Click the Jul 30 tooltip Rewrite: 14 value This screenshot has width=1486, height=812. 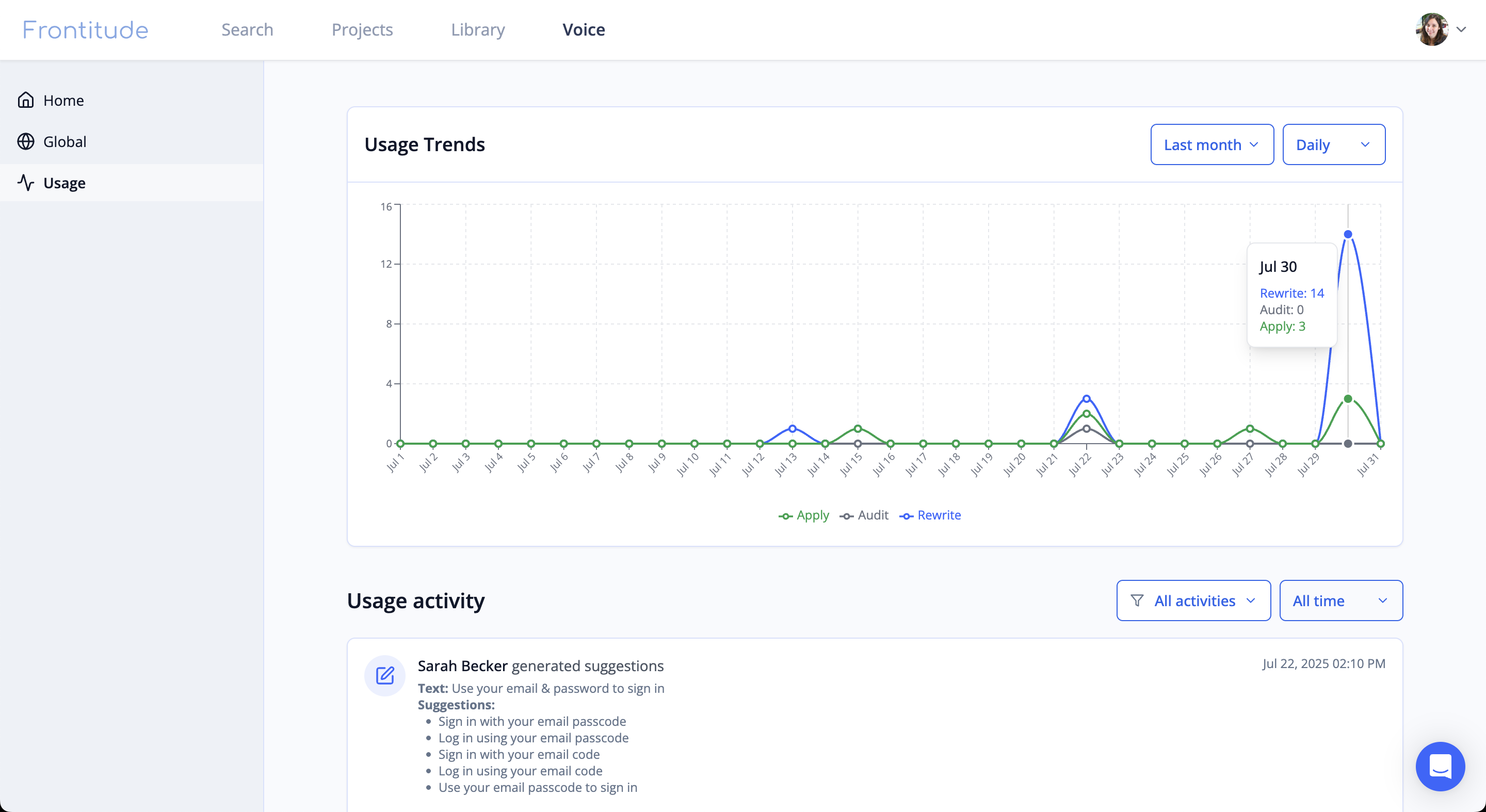click(x=1291, y=293)
